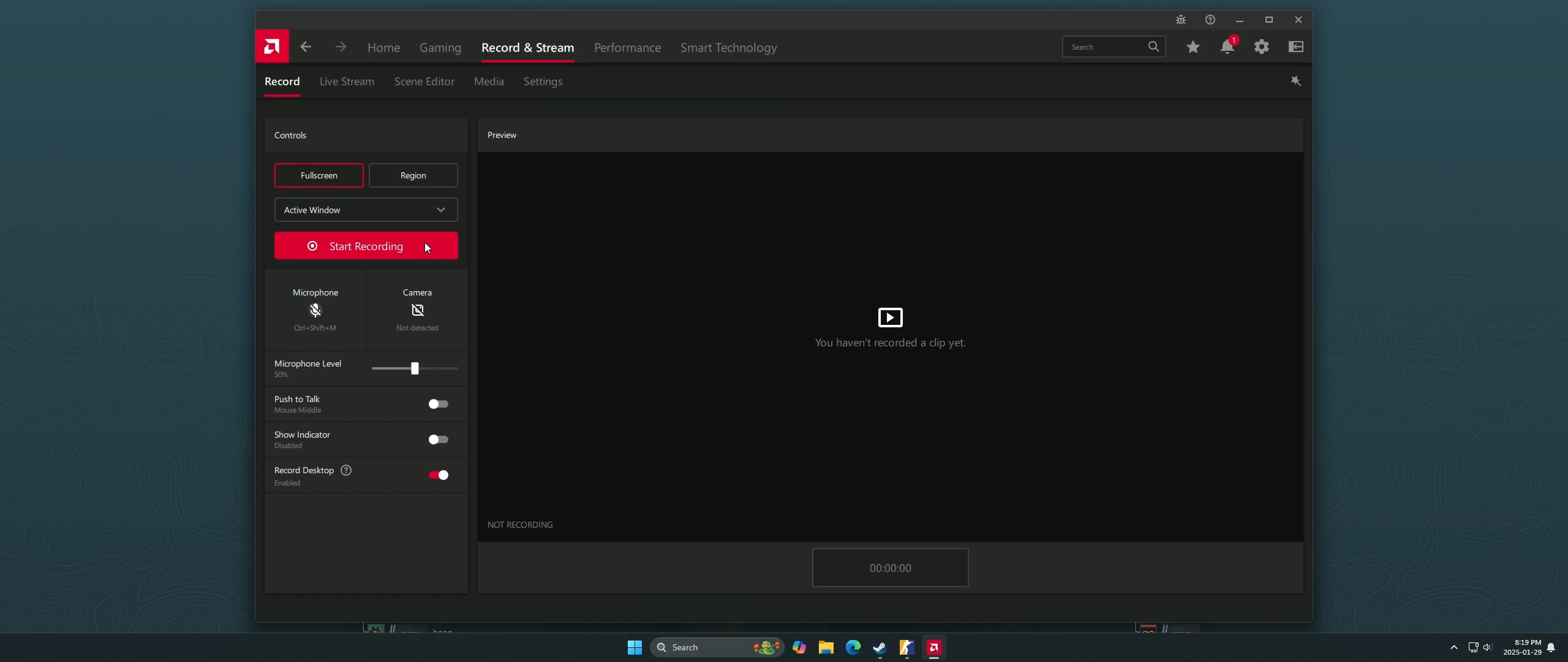The height and width of the screenshot is (662, 1568).
Task: Open the settings gear icon
Action: click(1261, 47)
